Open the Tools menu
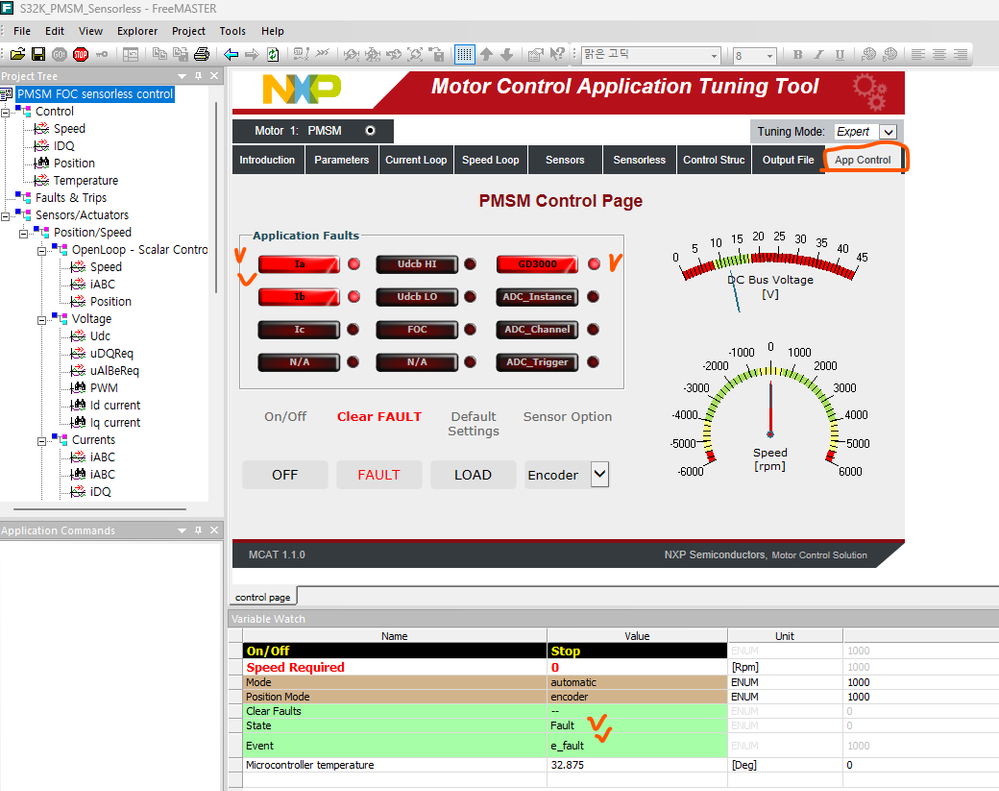 point(233,31)
